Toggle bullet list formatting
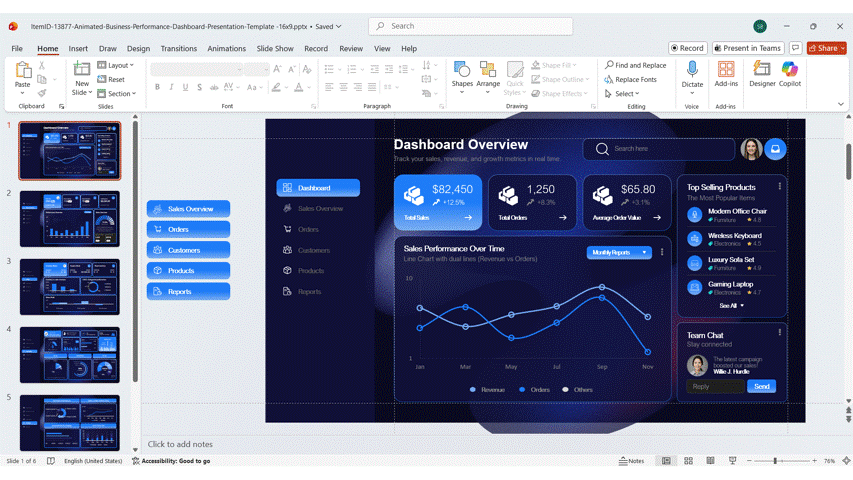Viewport: 853px width, 480px height. tap(329, 69)
